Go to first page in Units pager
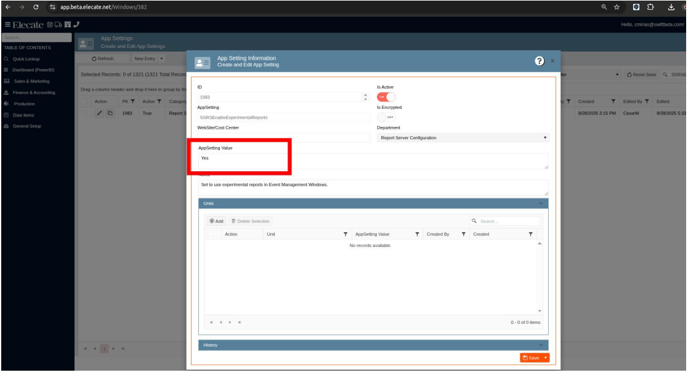Screen dimensions: 688x375 point(211,322)
